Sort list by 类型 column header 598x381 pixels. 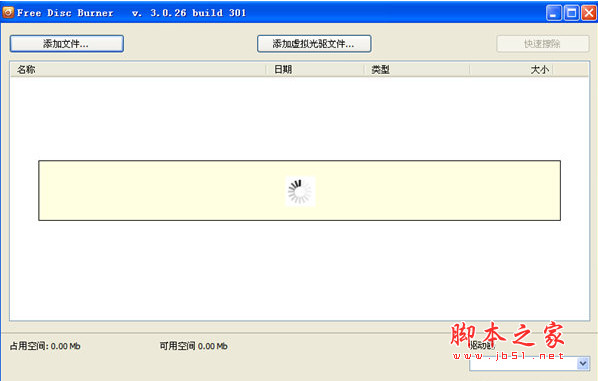click(x=417, y=70)
